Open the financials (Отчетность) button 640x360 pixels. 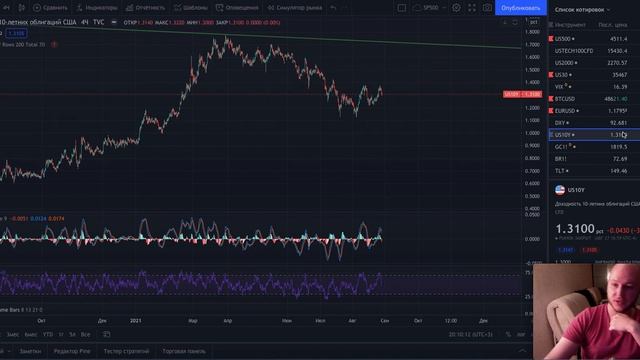coord(146,8)
